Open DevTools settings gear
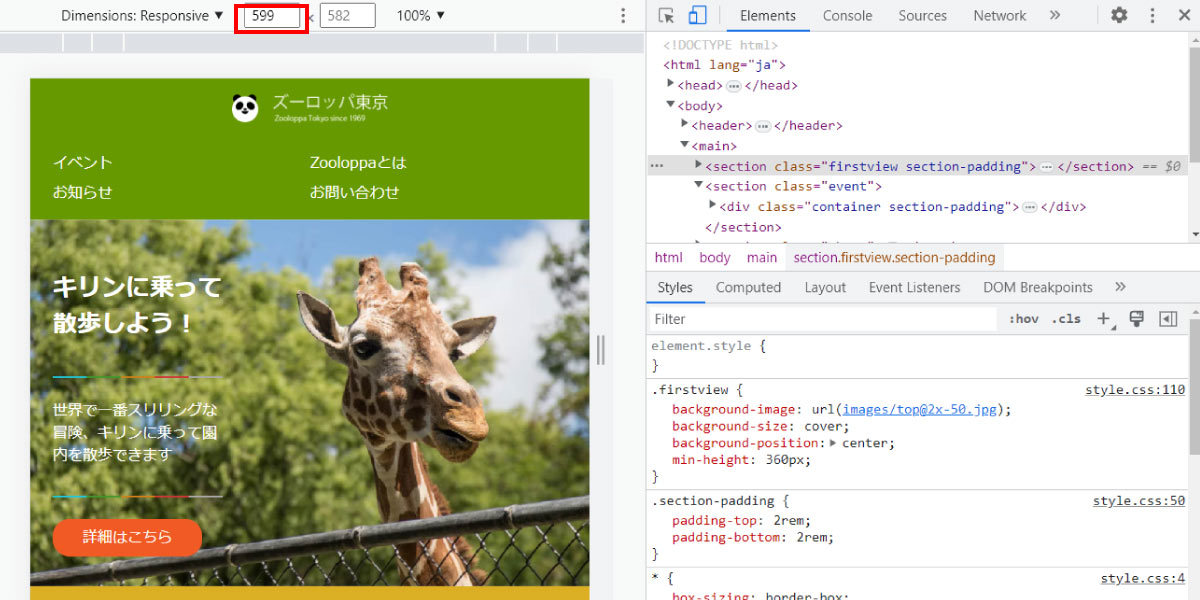The image size is (1200, 600). point(1119,15)
